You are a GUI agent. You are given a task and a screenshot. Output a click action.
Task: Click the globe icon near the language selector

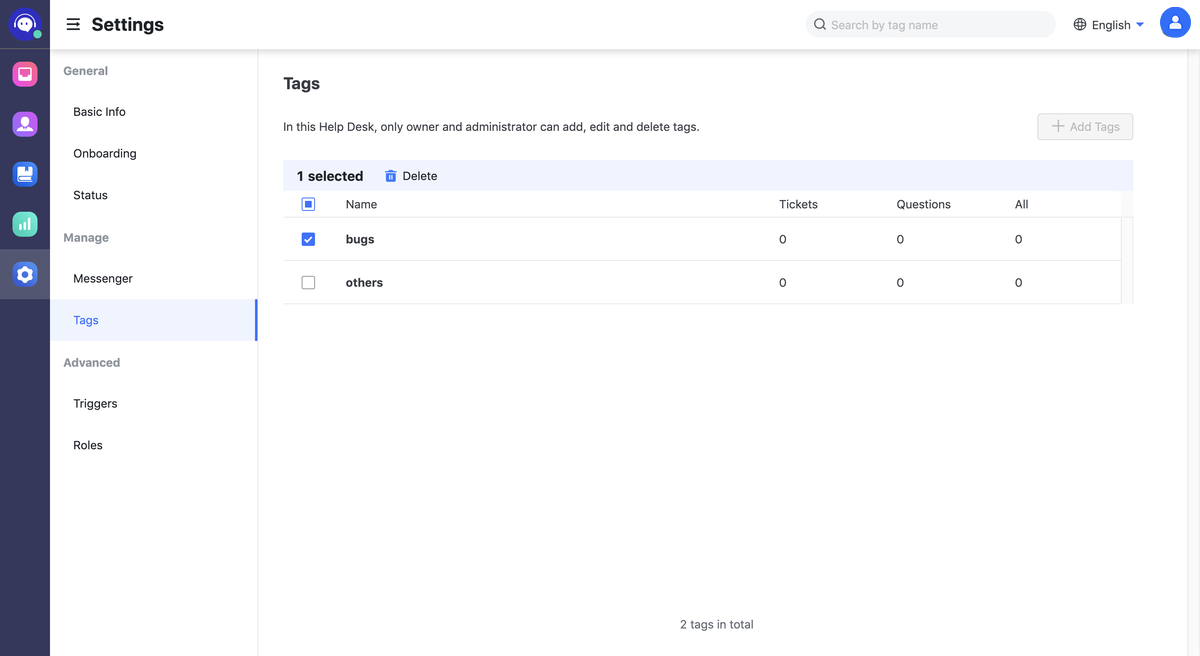pos(1078,24)
